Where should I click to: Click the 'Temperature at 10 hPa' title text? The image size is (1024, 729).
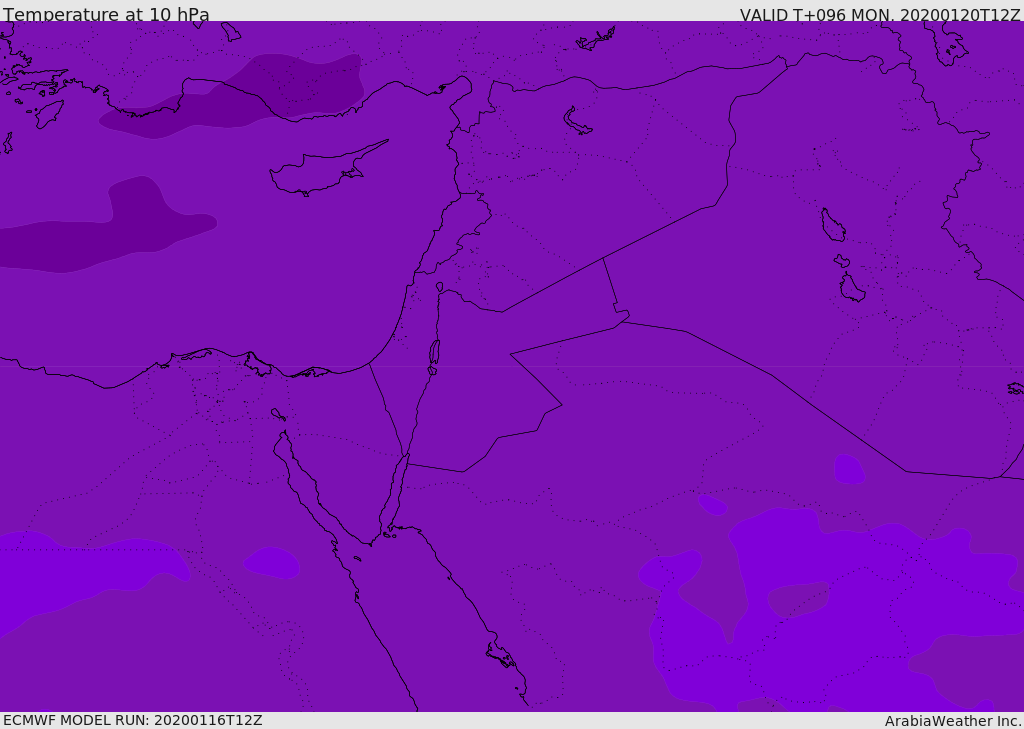tap(106, 14)
